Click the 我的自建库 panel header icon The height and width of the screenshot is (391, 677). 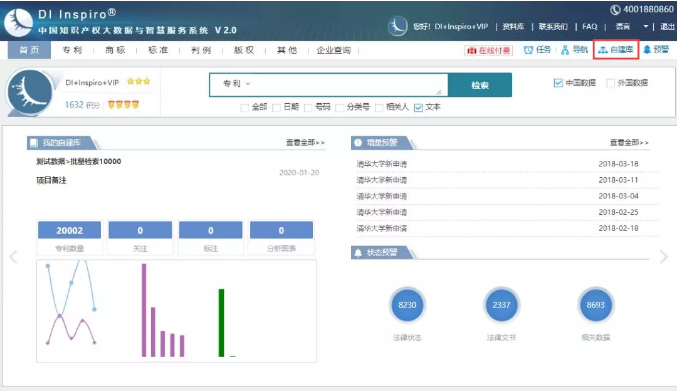33,142
